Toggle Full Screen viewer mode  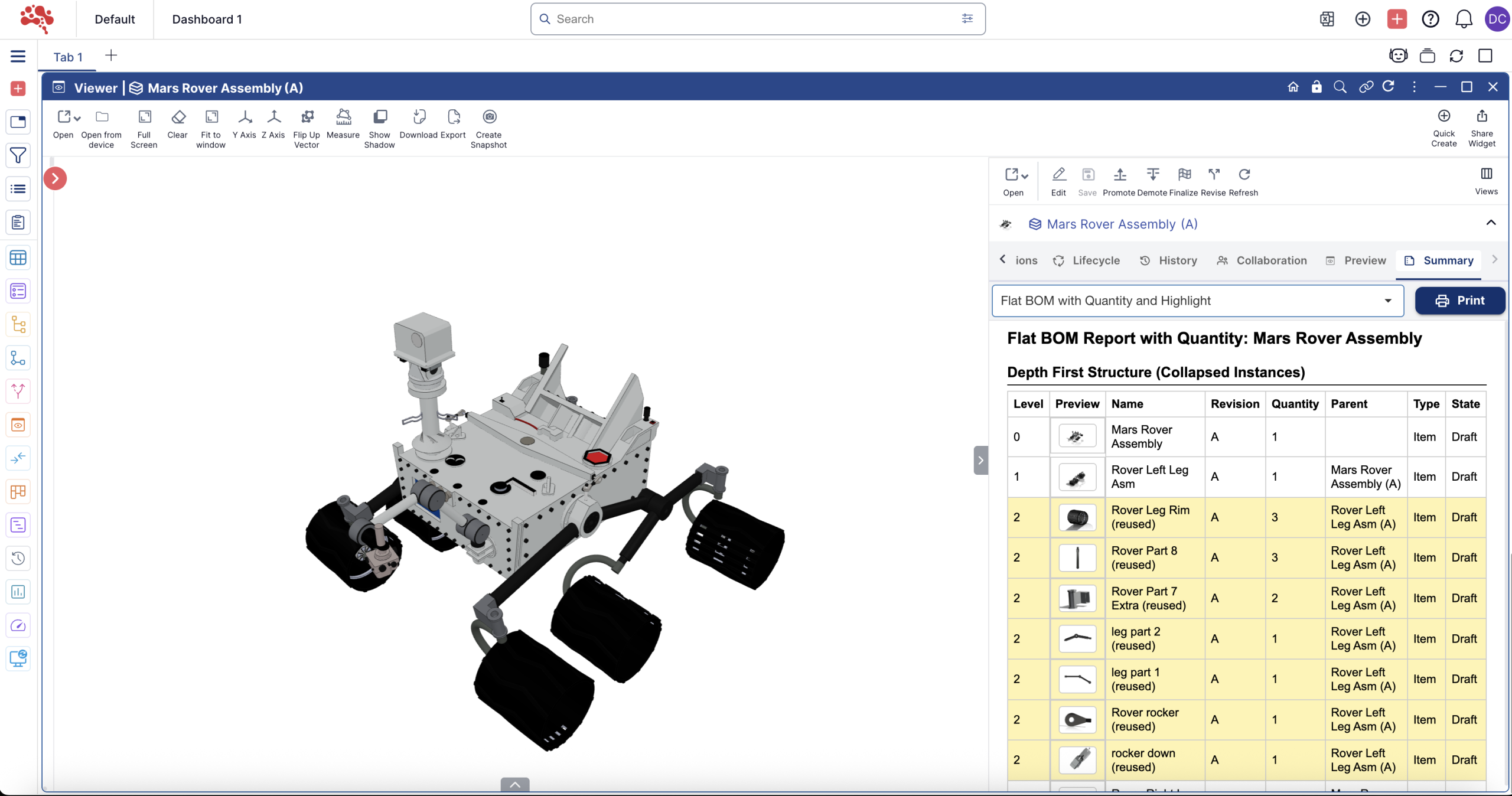pyautogui.click(x=144, y=117)
